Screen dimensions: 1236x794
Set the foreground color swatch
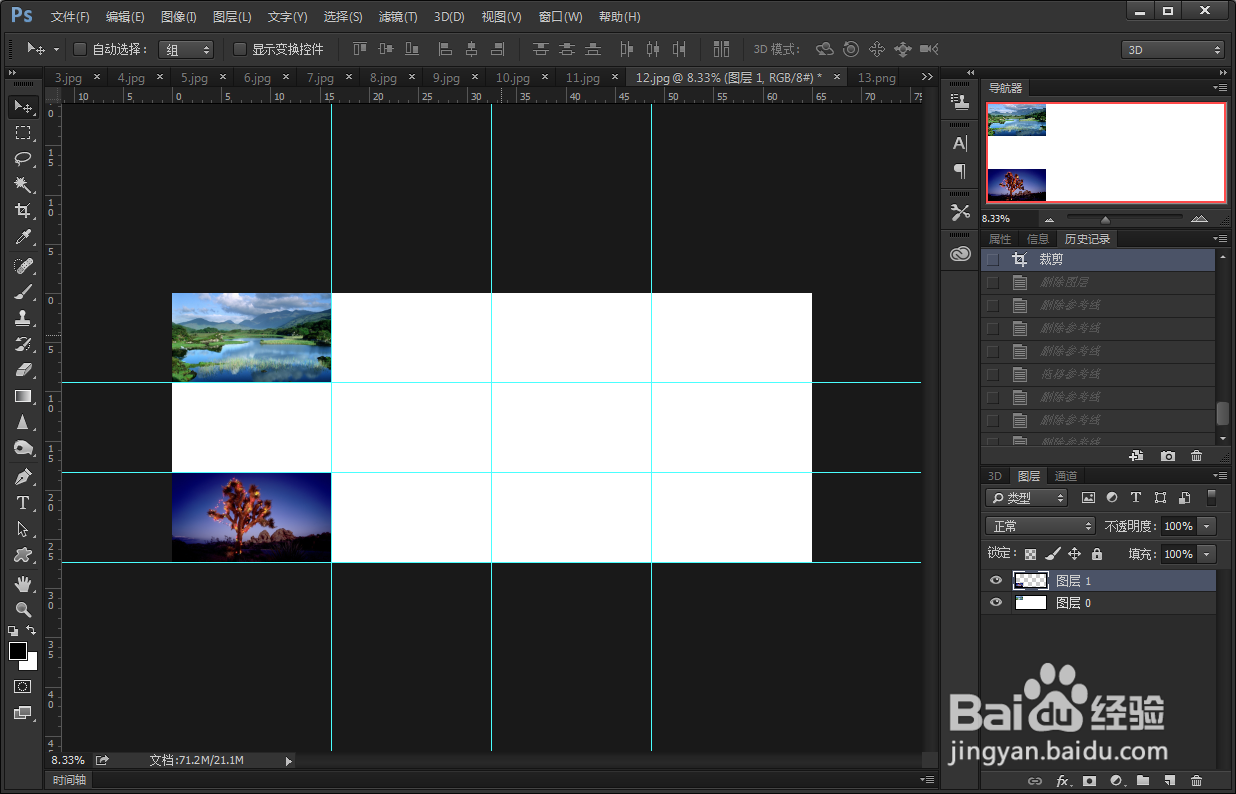[18, 651]
